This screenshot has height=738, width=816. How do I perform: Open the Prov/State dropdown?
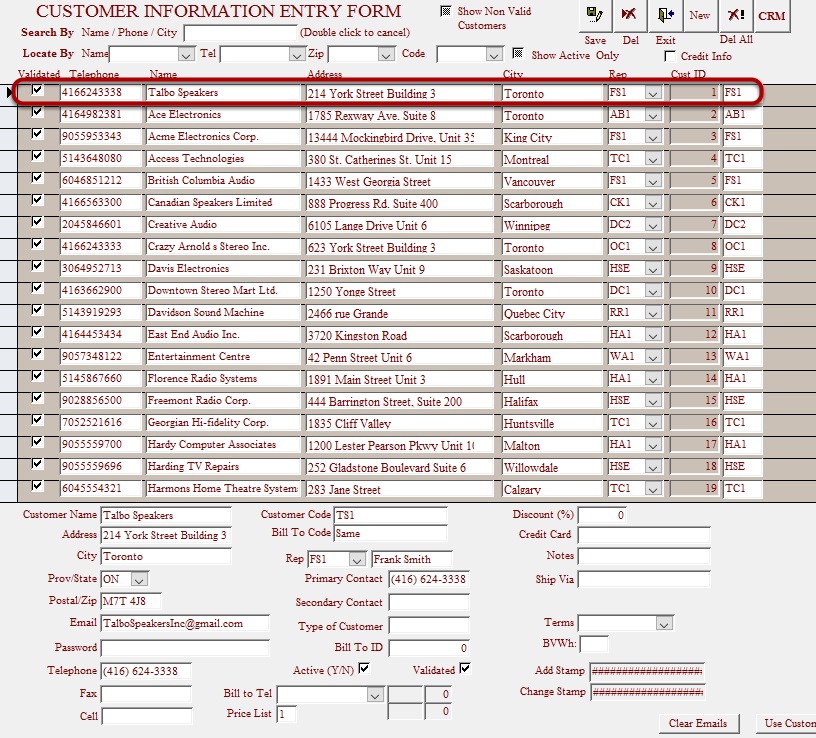pos(139,579)
